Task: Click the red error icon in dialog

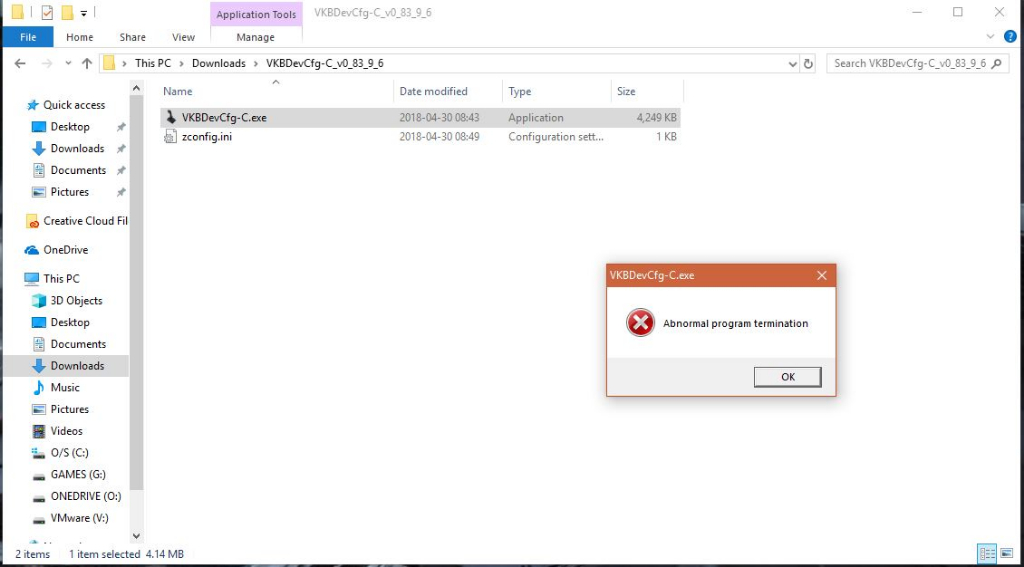Action: (640, 323)
